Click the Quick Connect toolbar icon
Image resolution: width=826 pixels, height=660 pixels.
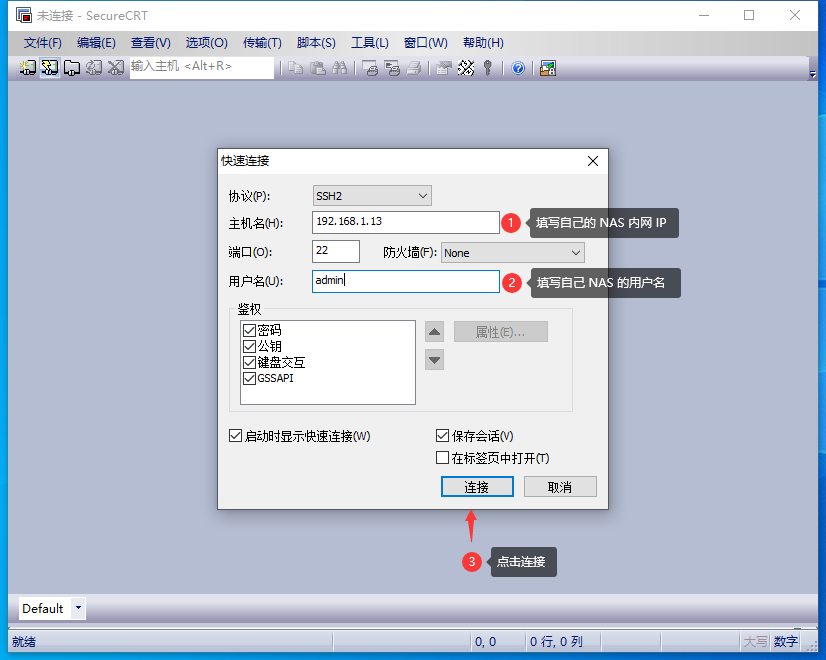pos(50,68)
